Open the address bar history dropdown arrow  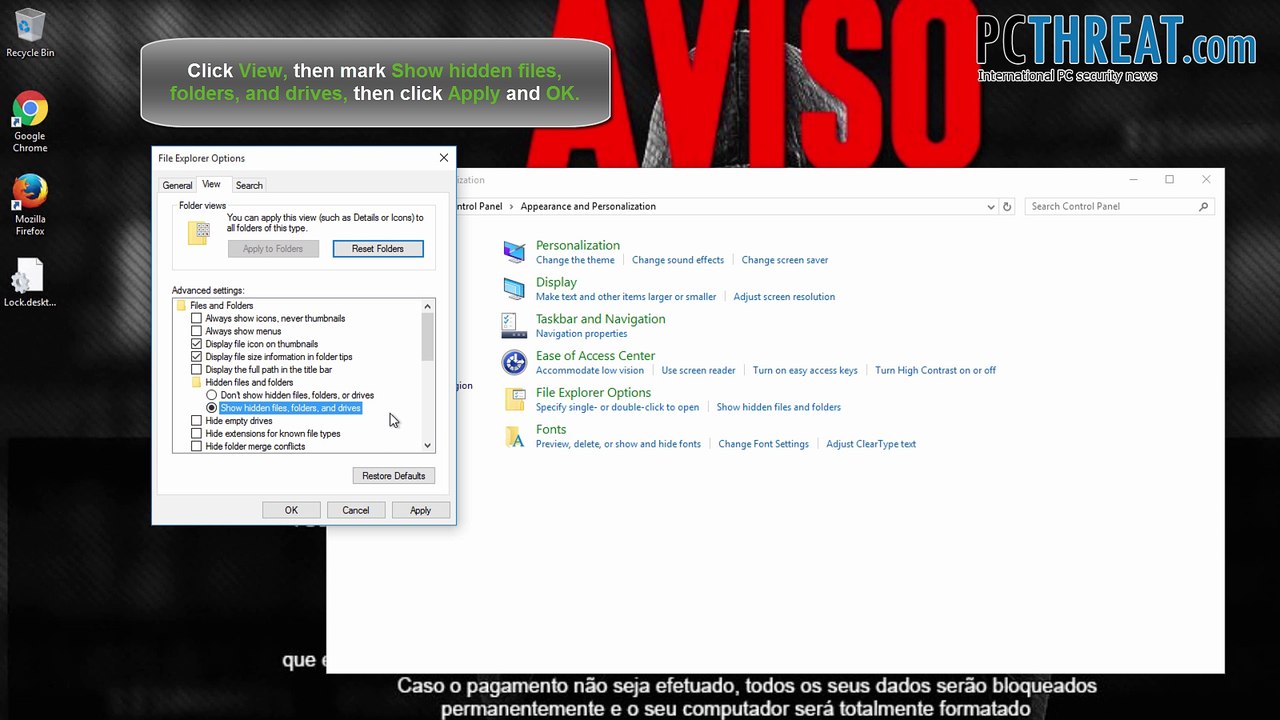991,207
